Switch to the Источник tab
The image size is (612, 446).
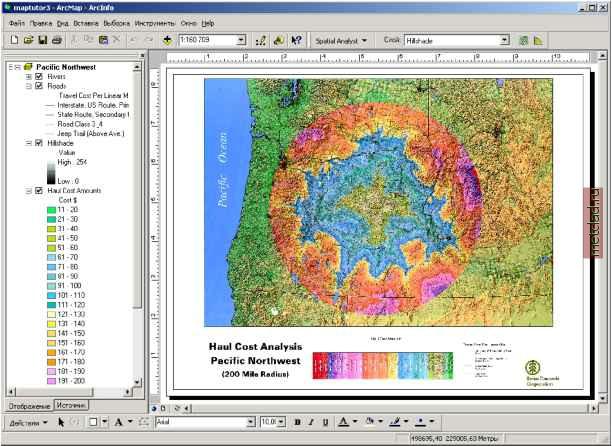tap(70, 405)
